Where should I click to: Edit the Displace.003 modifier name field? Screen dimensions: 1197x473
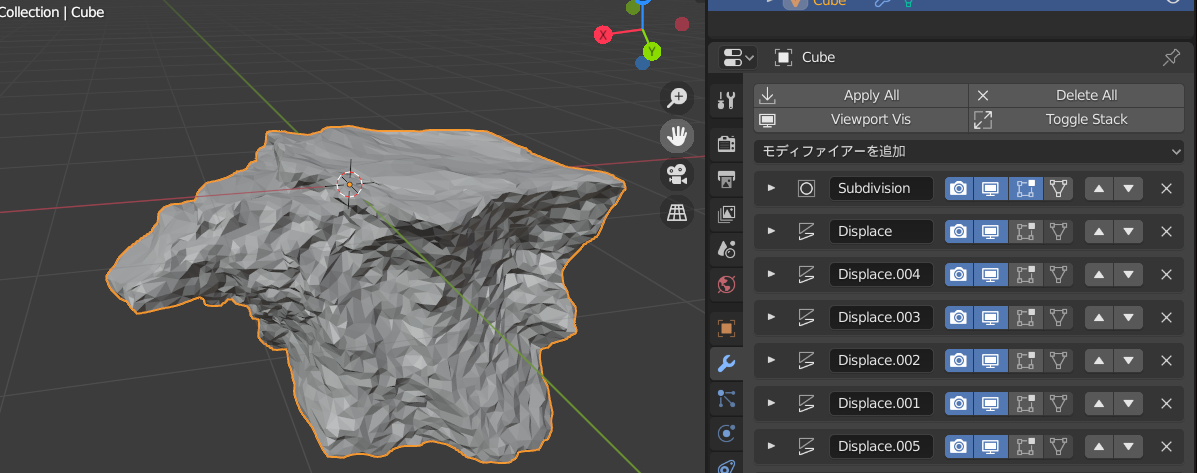[882, 317]
